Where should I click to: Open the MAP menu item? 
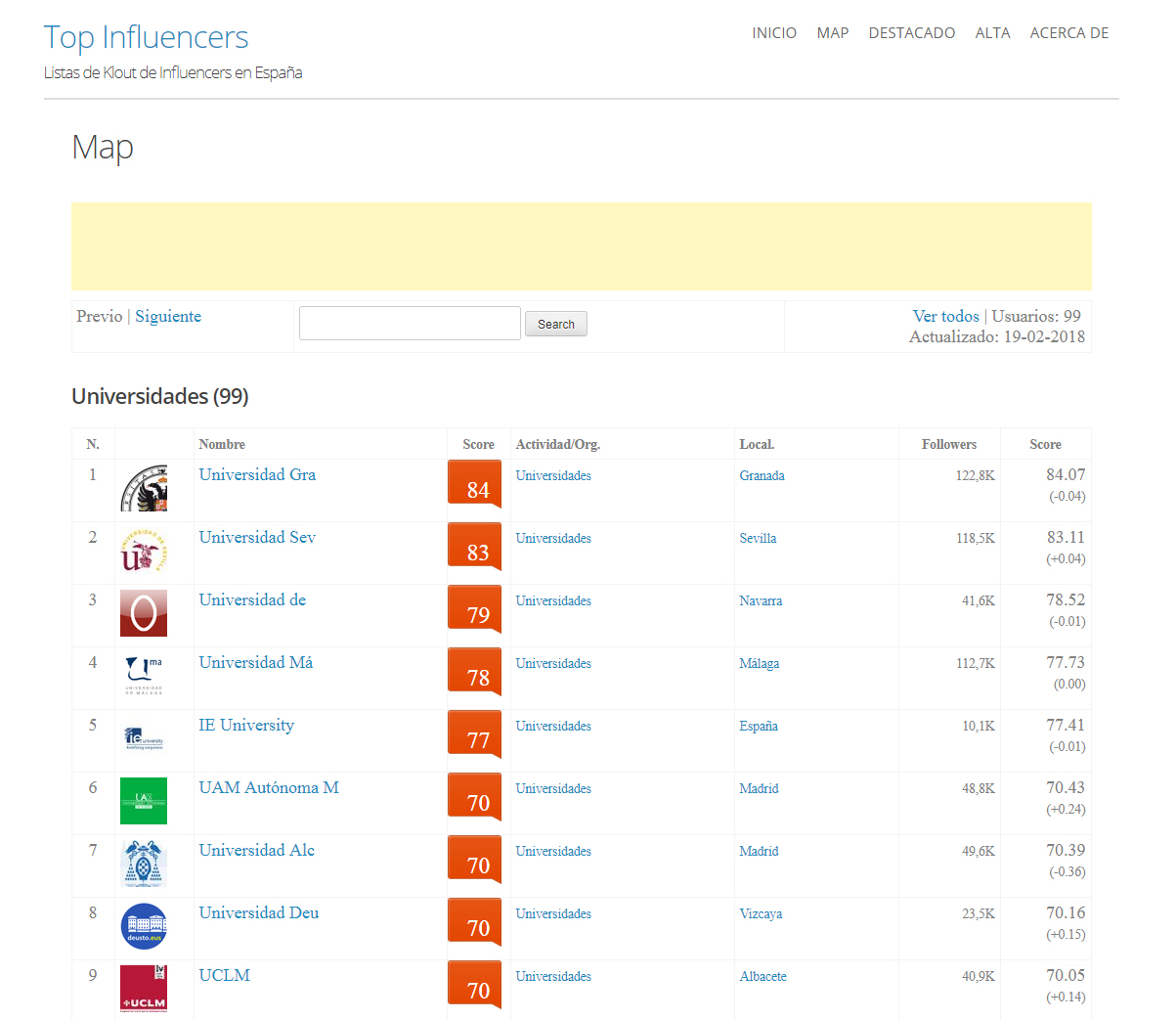click(833, 33)
